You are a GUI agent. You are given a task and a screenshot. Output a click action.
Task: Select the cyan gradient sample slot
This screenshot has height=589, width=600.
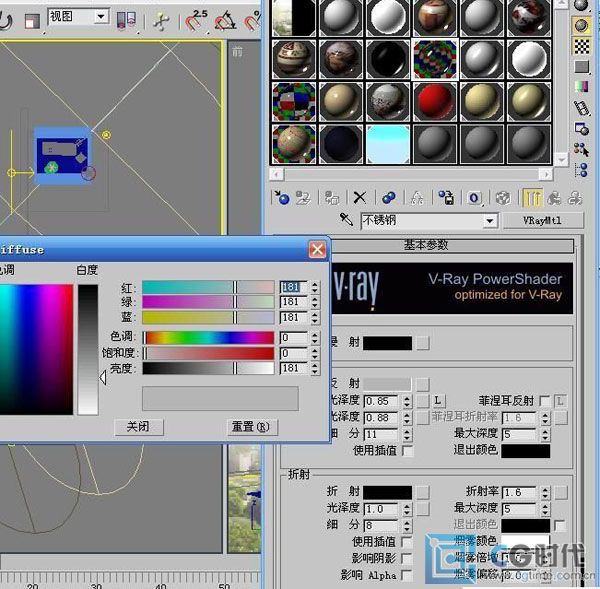pos(388,144)
